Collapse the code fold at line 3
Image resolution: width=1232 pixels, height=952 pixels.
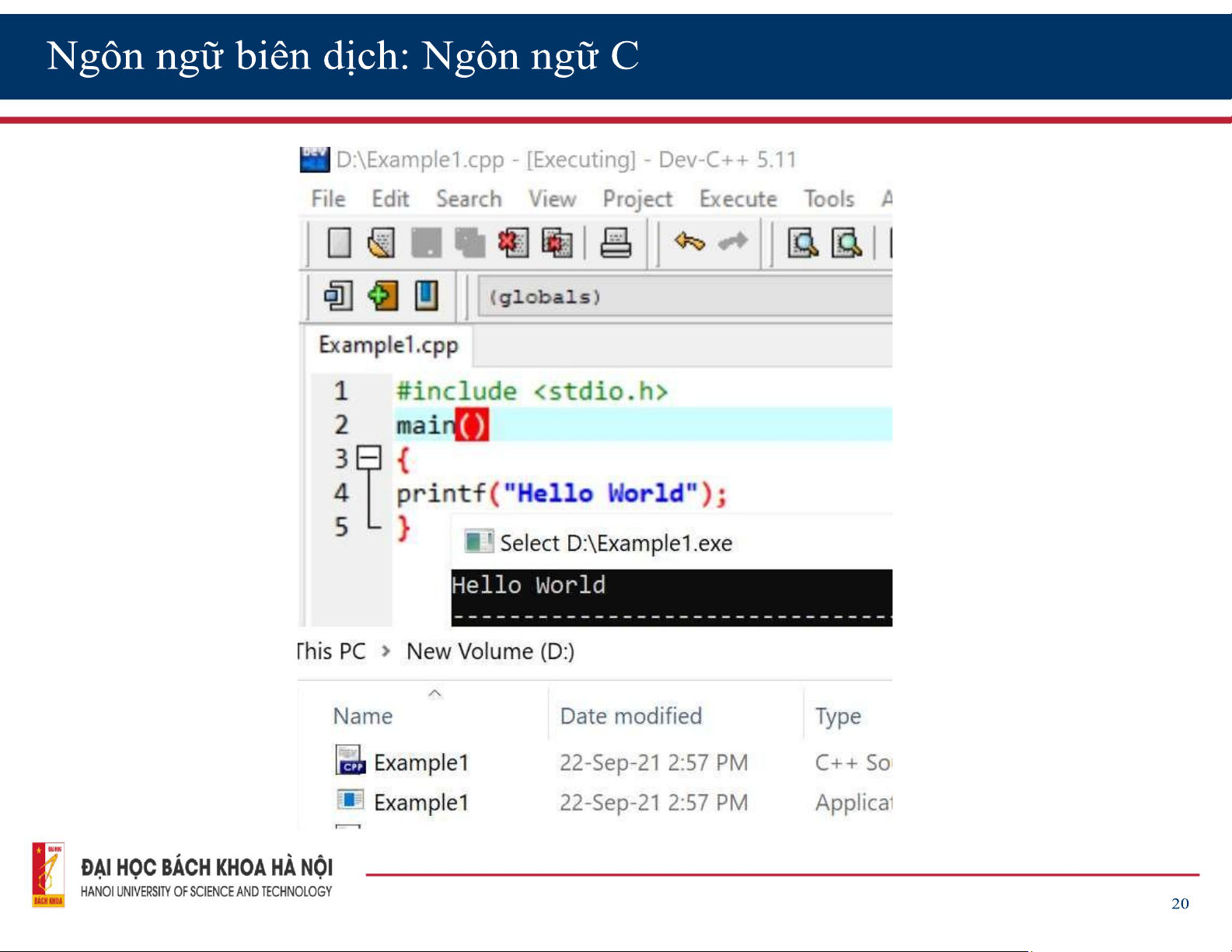click(x=368, y=458)
